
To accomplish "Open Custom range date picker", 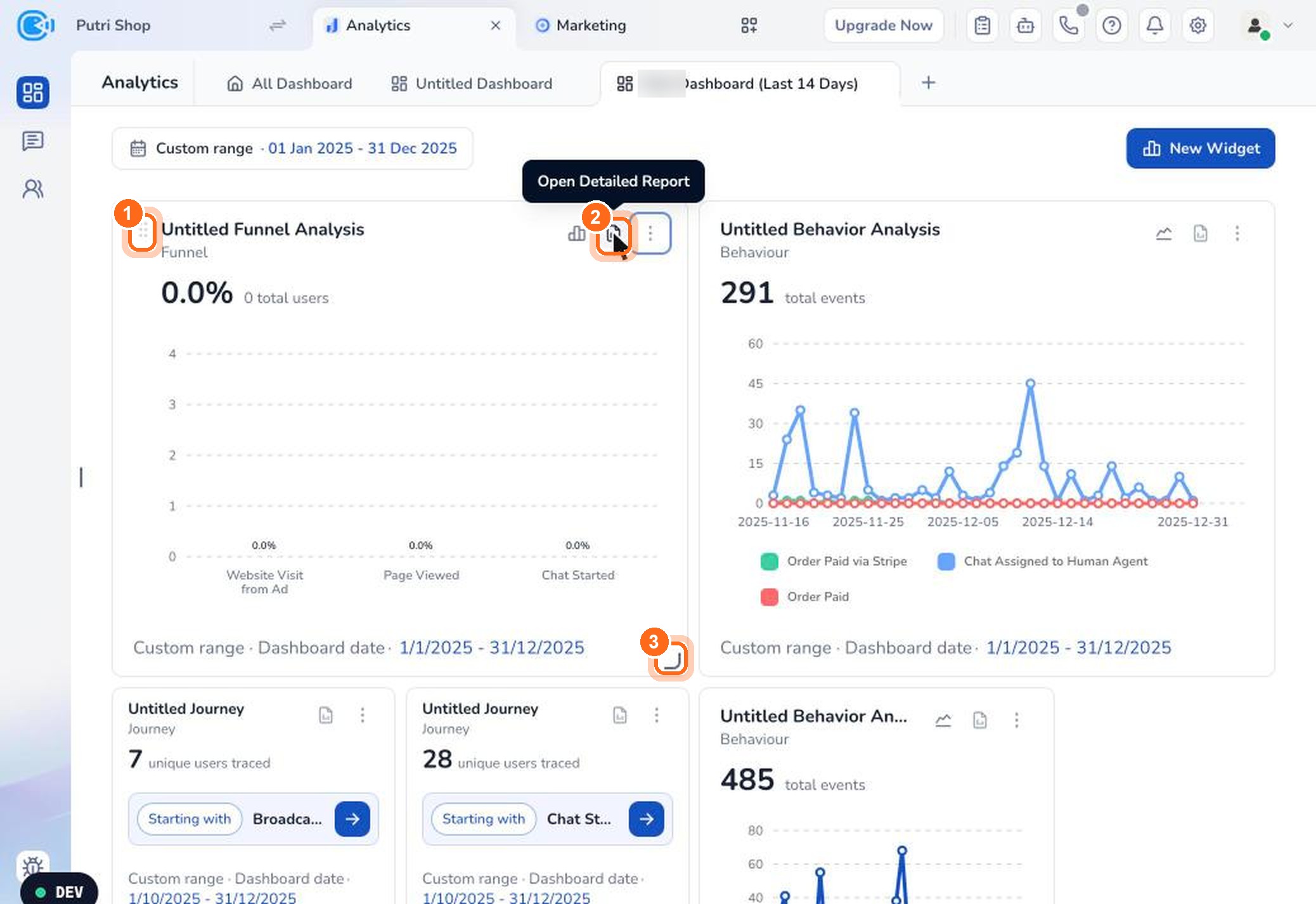I will (x=292, y=148).
